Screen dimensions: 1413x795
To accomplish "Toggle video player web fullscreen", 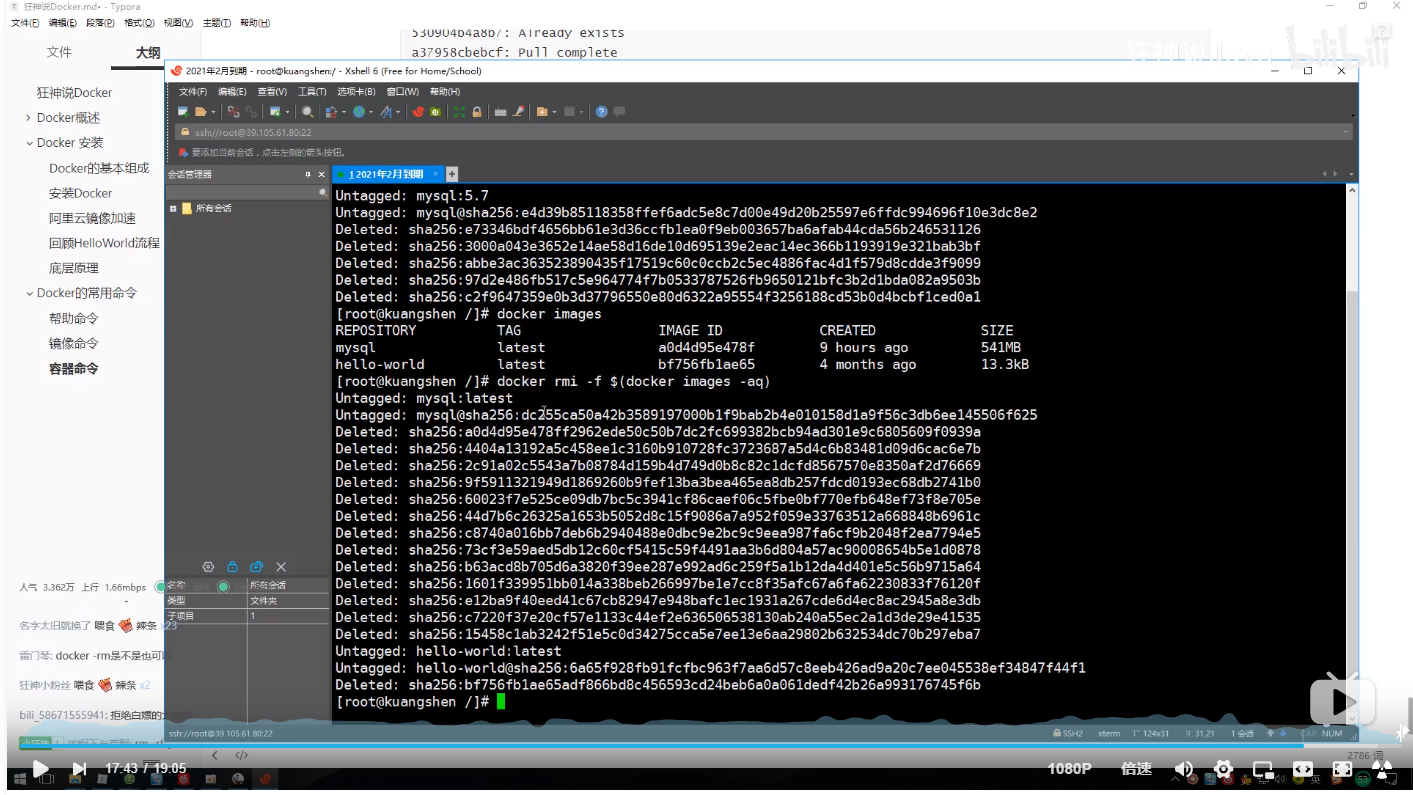I will 1303,769.
